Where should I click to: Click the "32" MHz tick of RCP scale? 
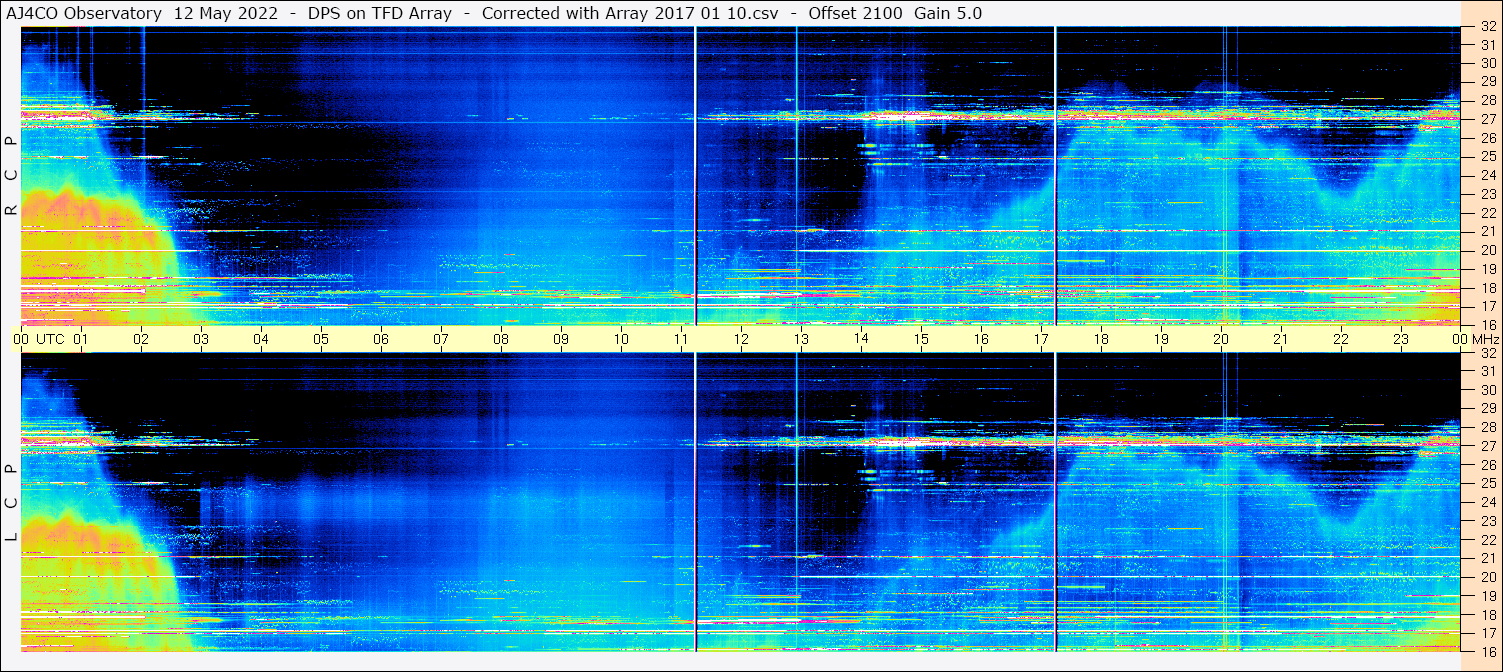[1487, 26]
